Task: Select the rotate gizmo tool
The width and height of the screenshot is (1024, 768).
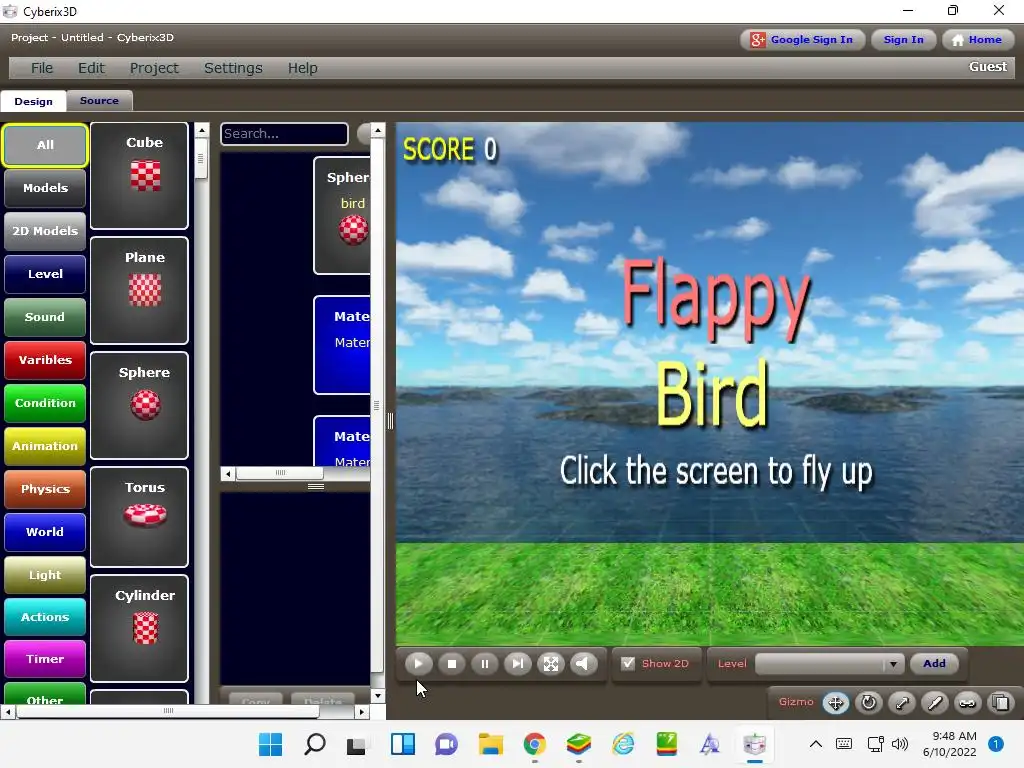Action: [x=869, y=703]
